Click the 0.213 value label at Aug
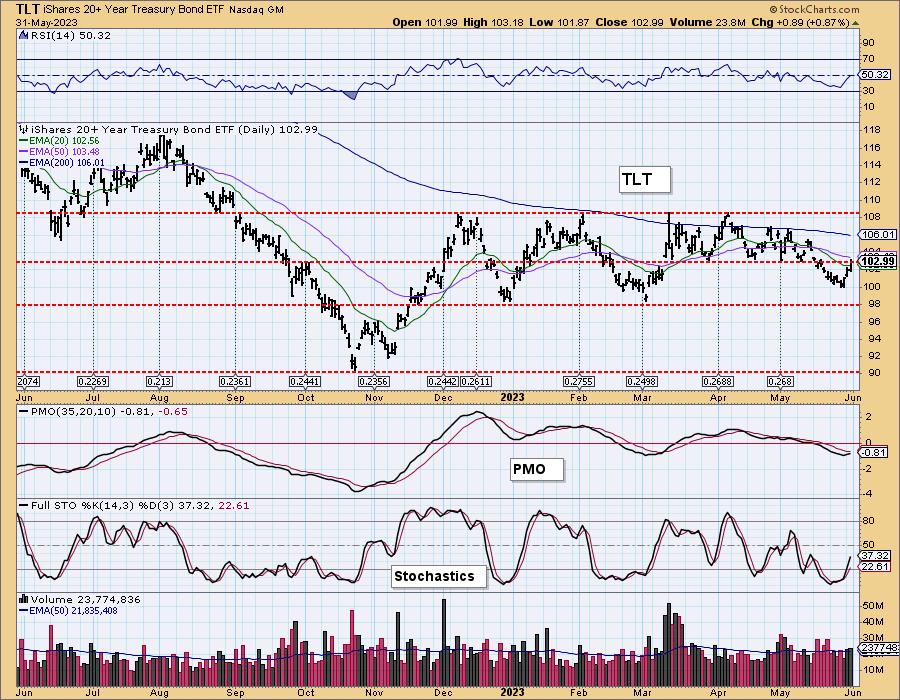The image size is (900, 700). tap(159, 382)
